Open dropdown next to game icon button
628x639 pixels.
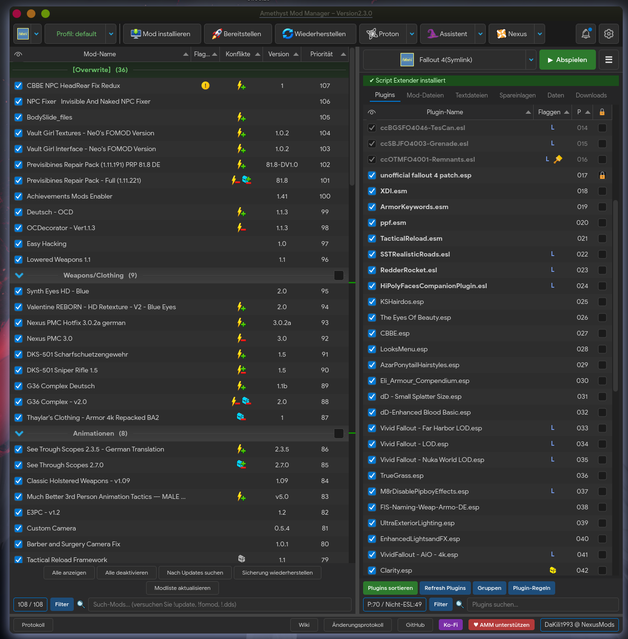36,34
